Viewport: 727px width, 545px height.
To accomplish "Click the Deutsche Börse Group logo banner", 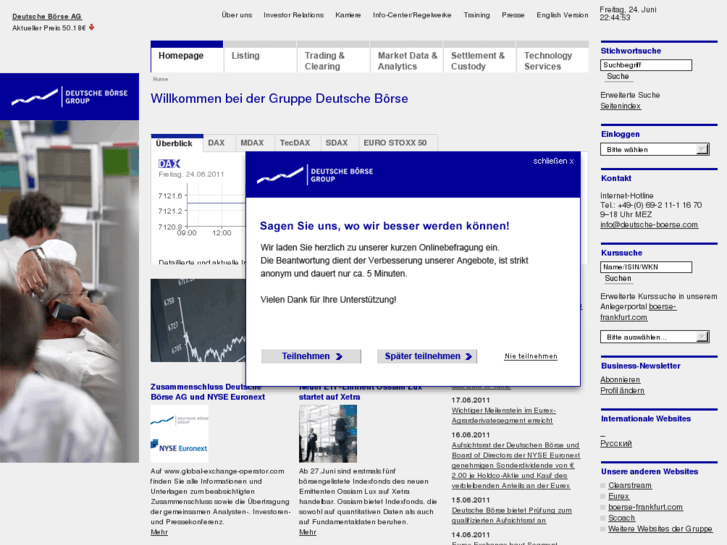I will (69, 96).
